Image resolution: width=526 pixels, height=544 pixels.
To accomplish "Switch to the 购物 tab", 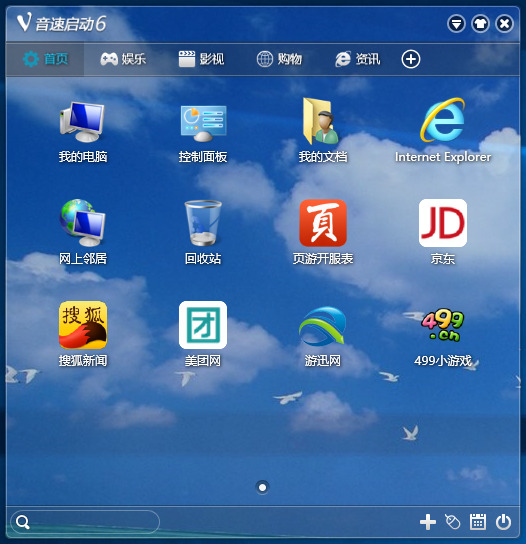I will coord(279,59).
